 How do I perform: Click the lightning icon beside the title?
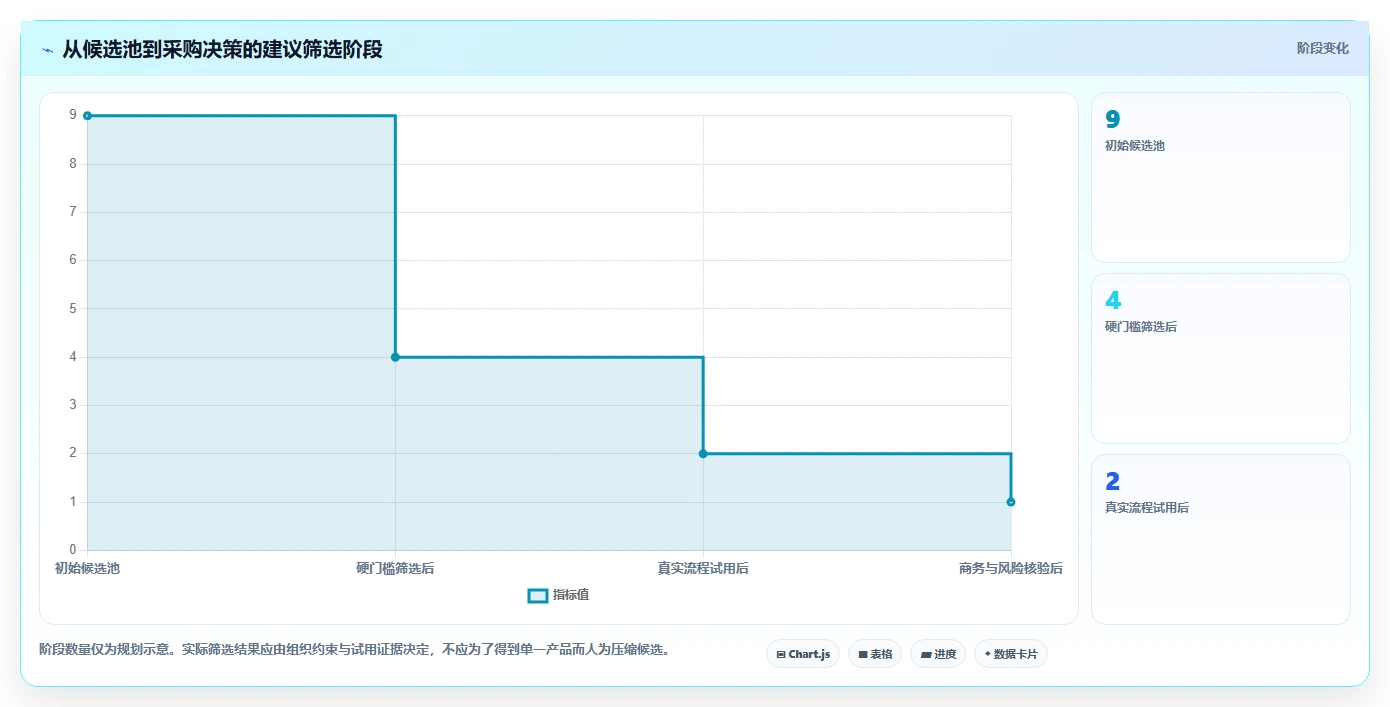point(47,49)
